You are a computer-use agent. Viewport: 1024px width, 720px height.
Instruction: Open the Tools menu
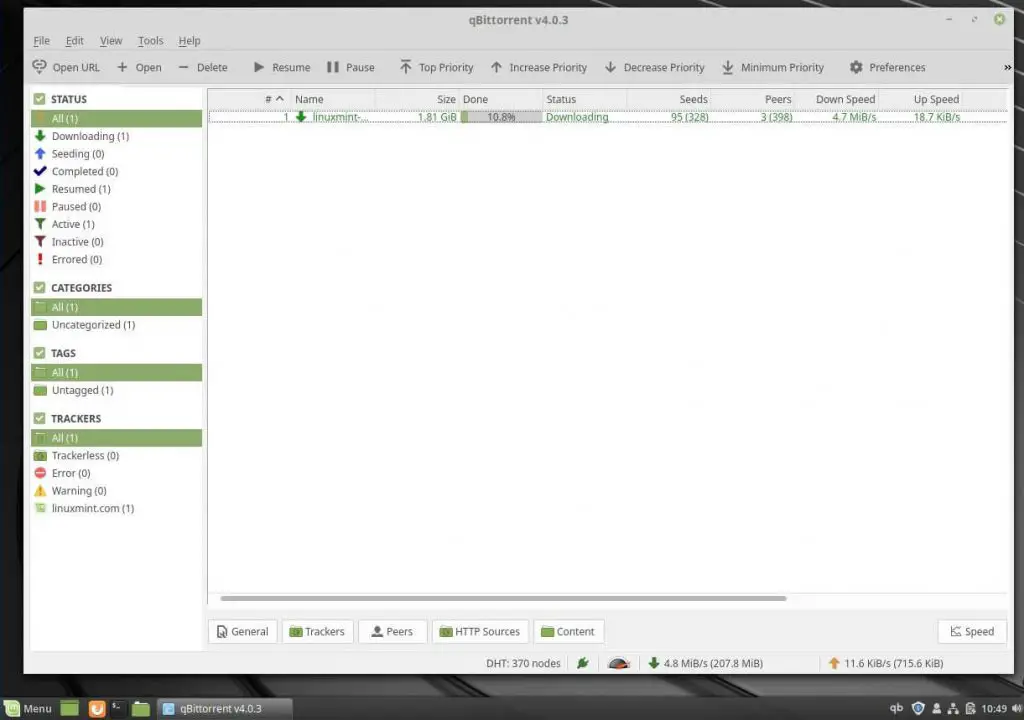[151, 41]
